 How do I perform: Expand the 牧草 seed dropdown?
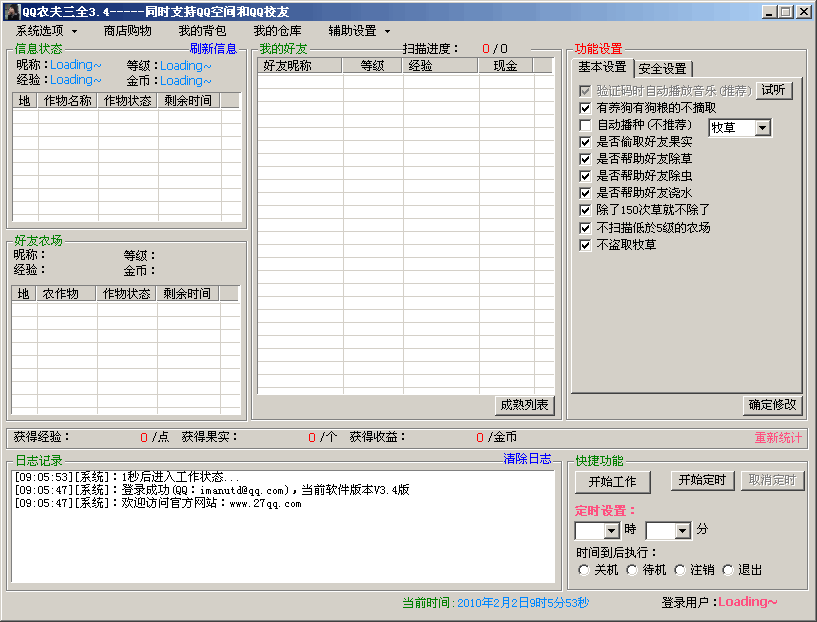point(763,128)
